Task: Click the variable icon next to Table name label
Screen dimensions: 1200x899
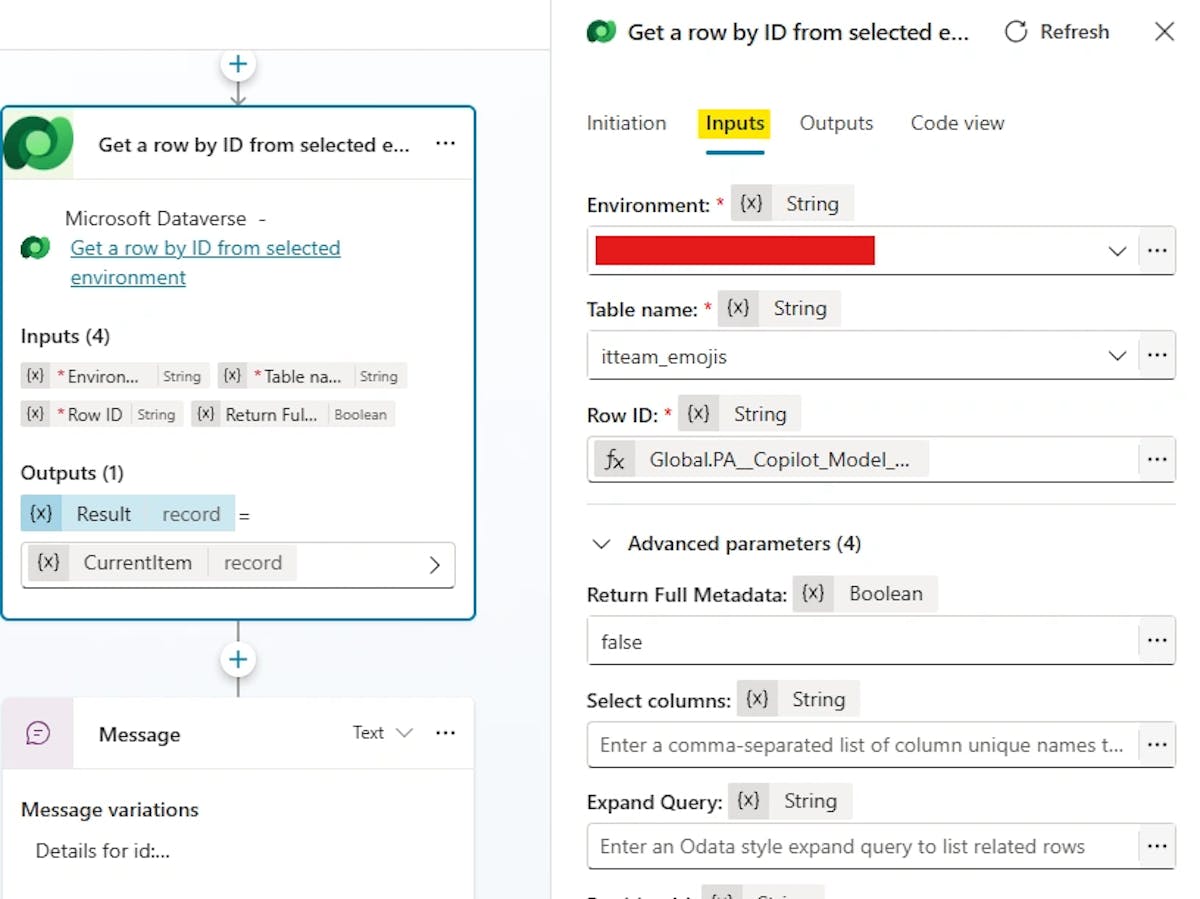Action: 738,308
